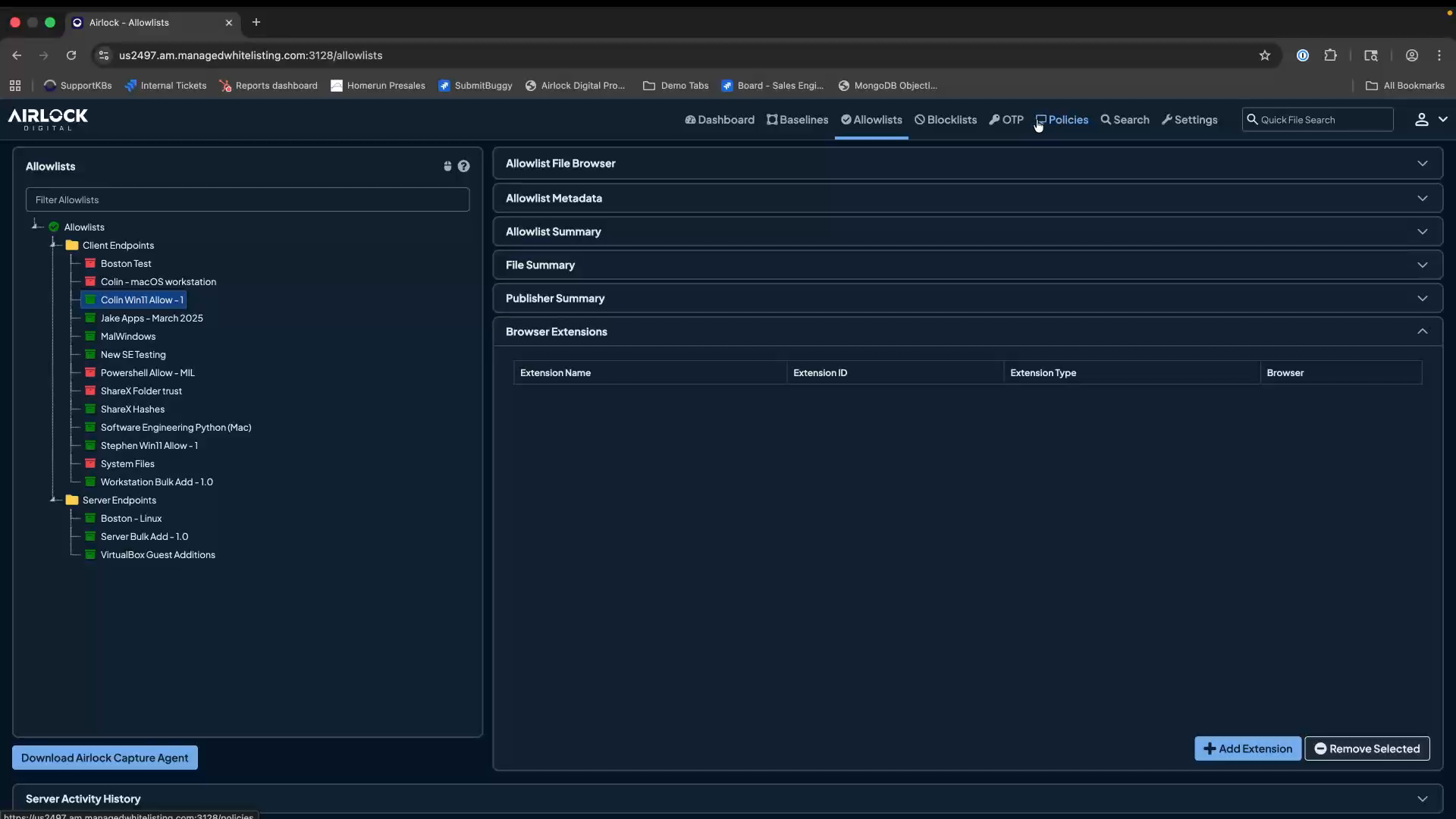Open help question mark in Allowlists panel
This screenshot has height=819, width=1456.
(463, 165)
